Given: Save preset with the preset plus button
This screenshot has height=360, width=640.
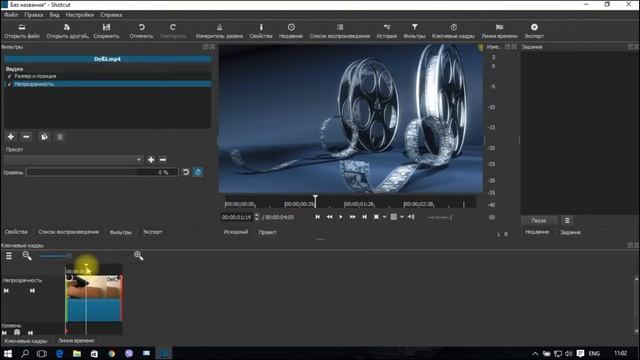Looking at the screenshot, I should 151,160.
